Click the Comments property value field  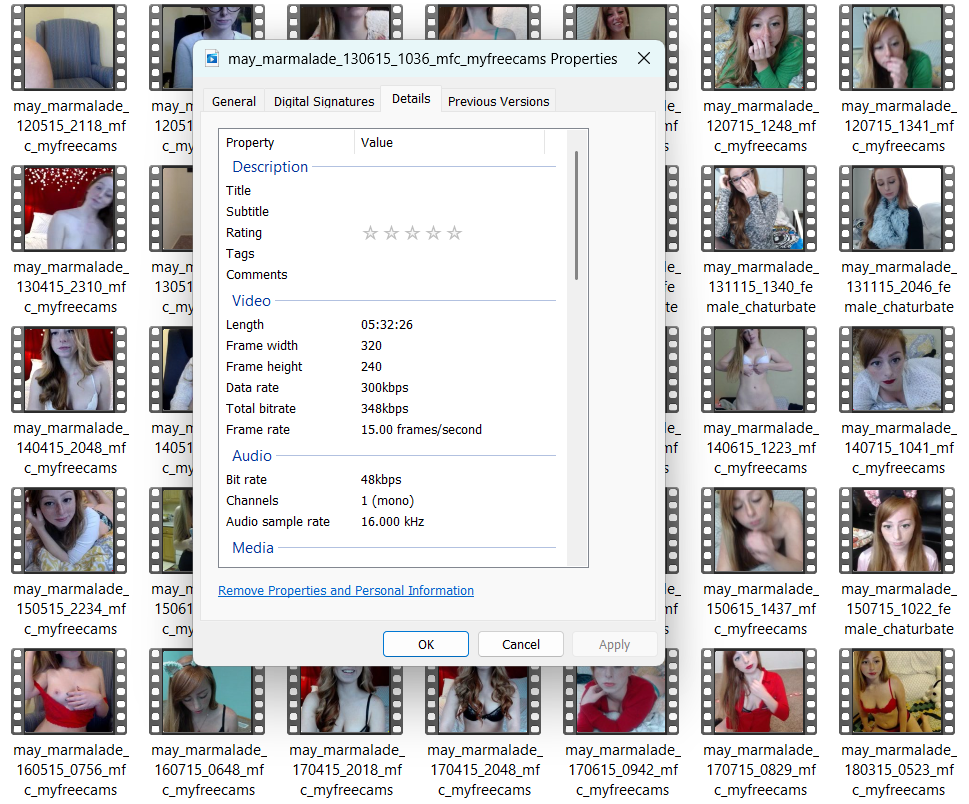(457, 274)
